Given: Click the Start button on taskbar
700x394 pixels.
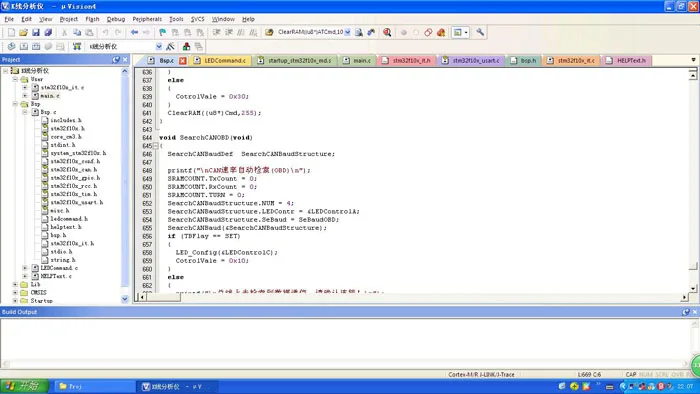Looking at the screenshot, I should coord(24,386).
